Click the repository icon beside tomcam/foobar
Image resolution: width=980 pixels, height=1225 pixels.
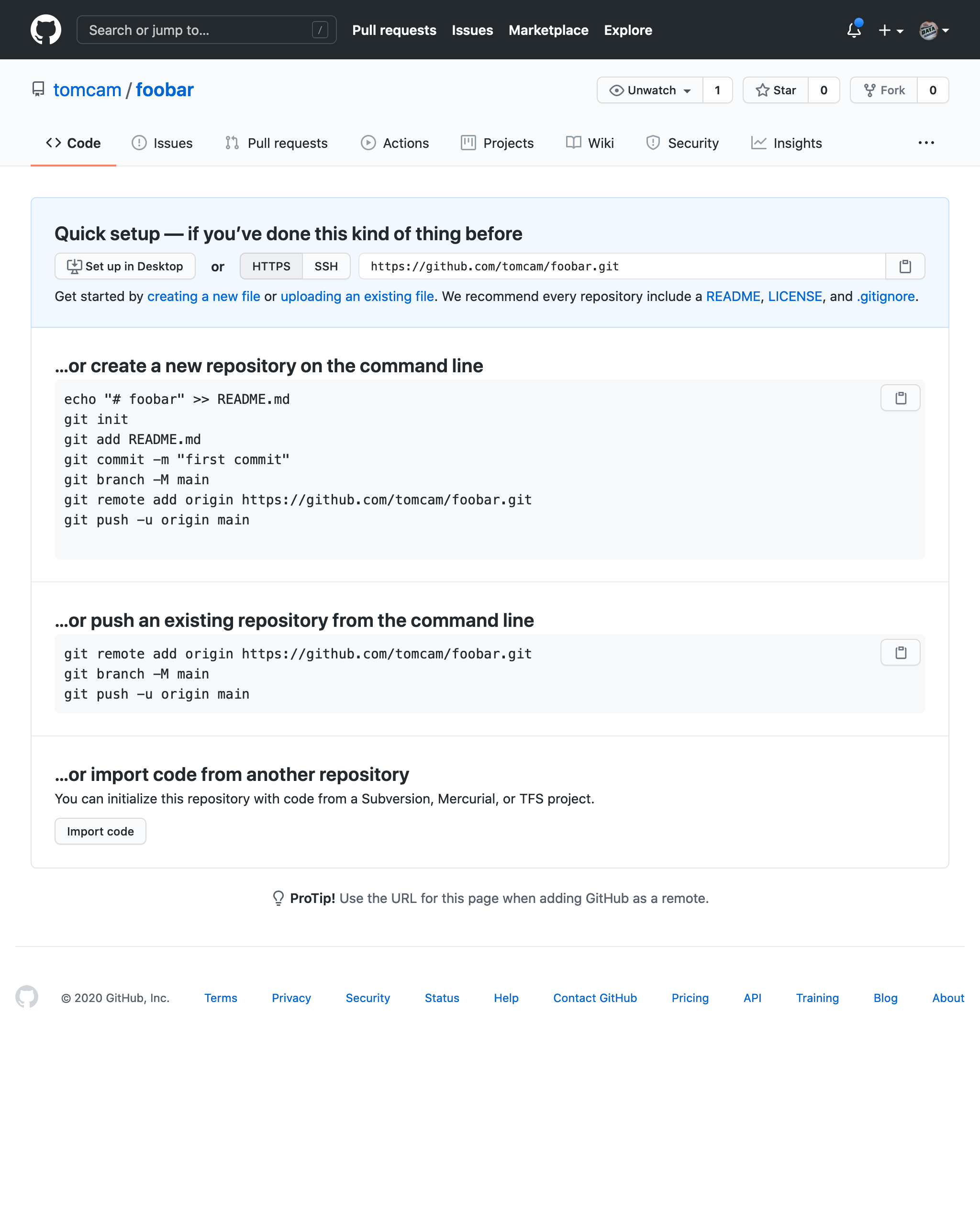[37, 89]
